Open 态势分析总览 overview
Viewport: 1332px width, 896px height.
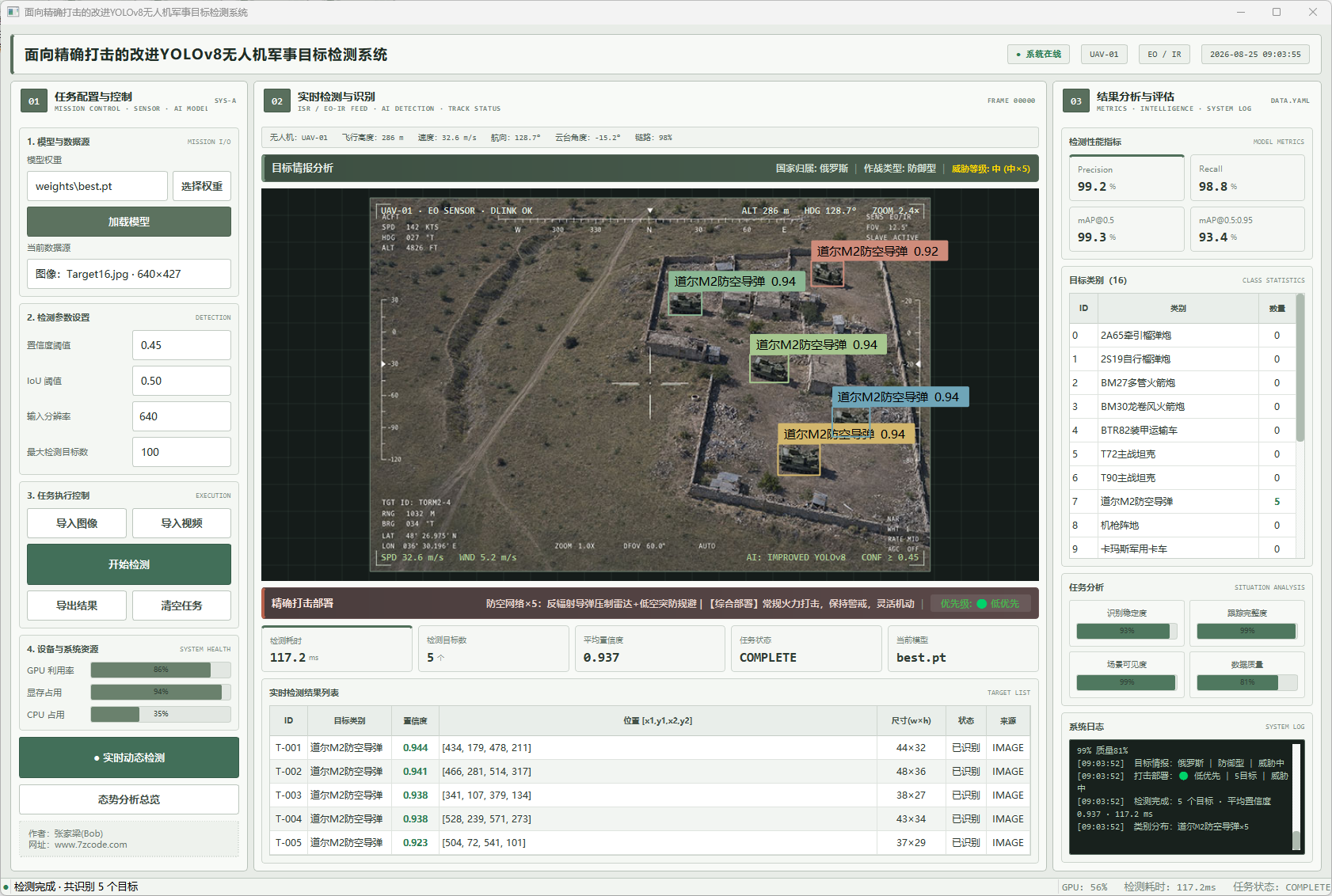[129, 799]
